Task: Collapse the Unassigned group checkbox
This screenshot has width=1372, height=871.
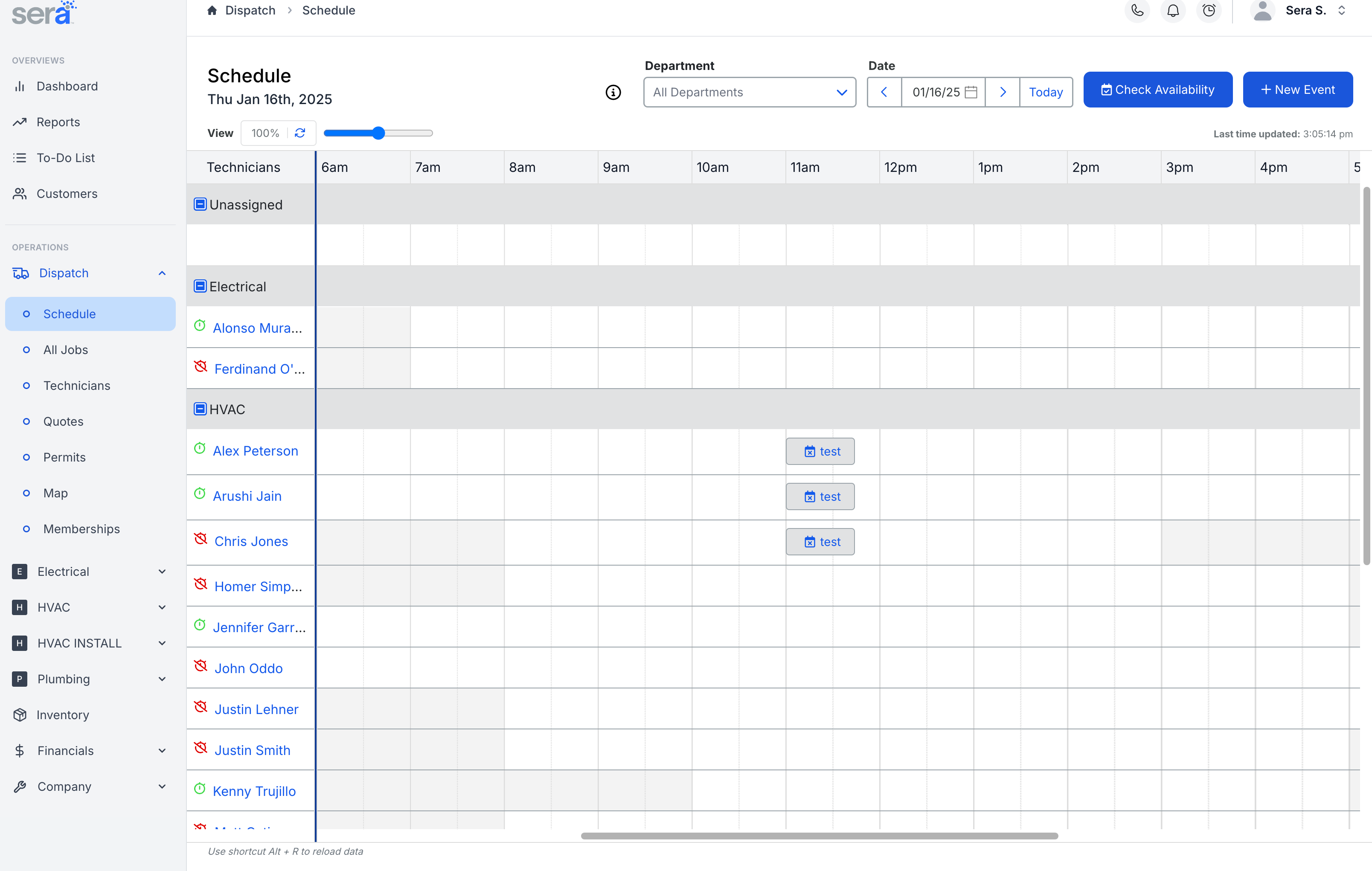Action: pos(200,204)
